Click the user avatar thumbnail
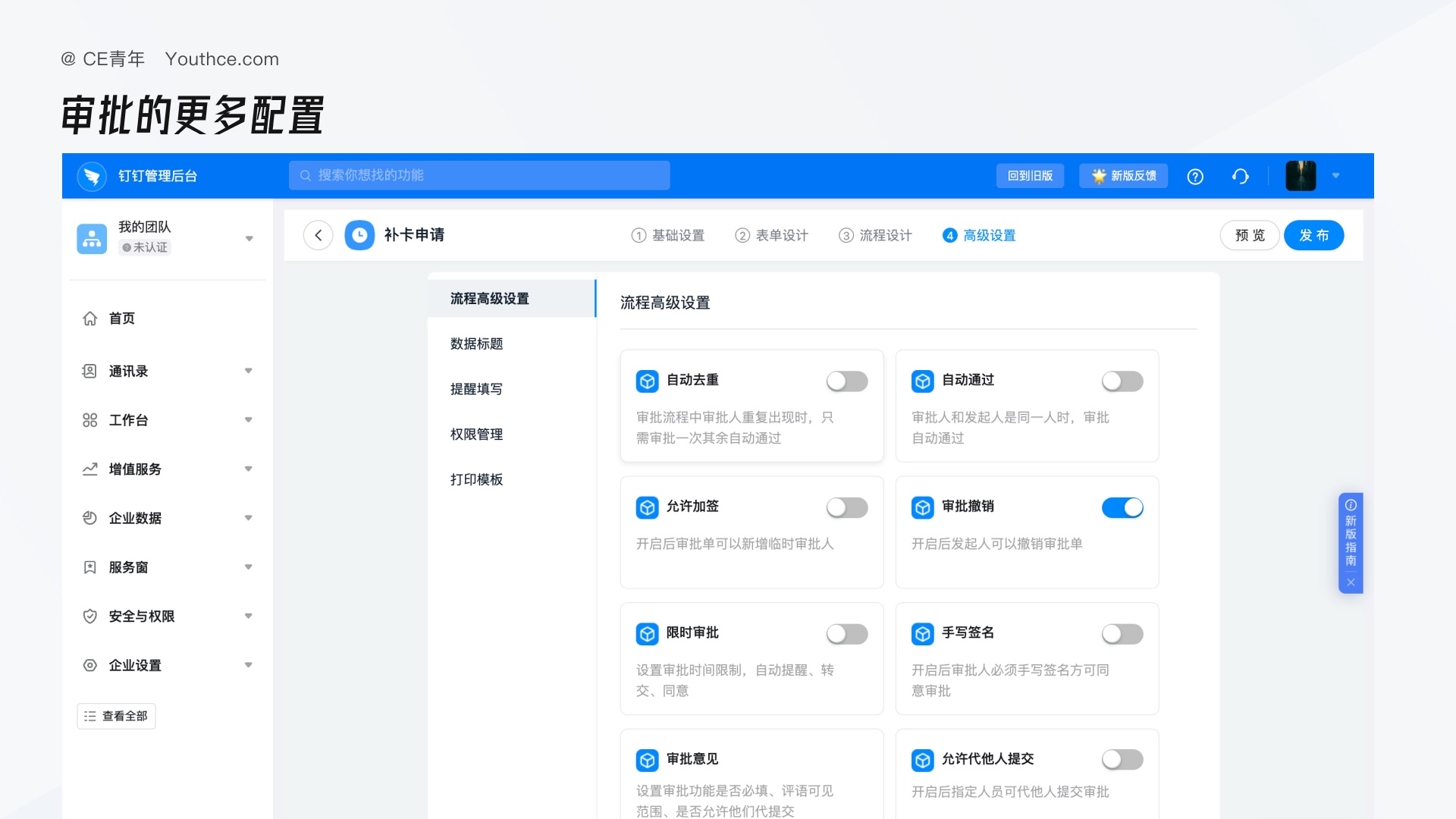 tap(1301, 176)
